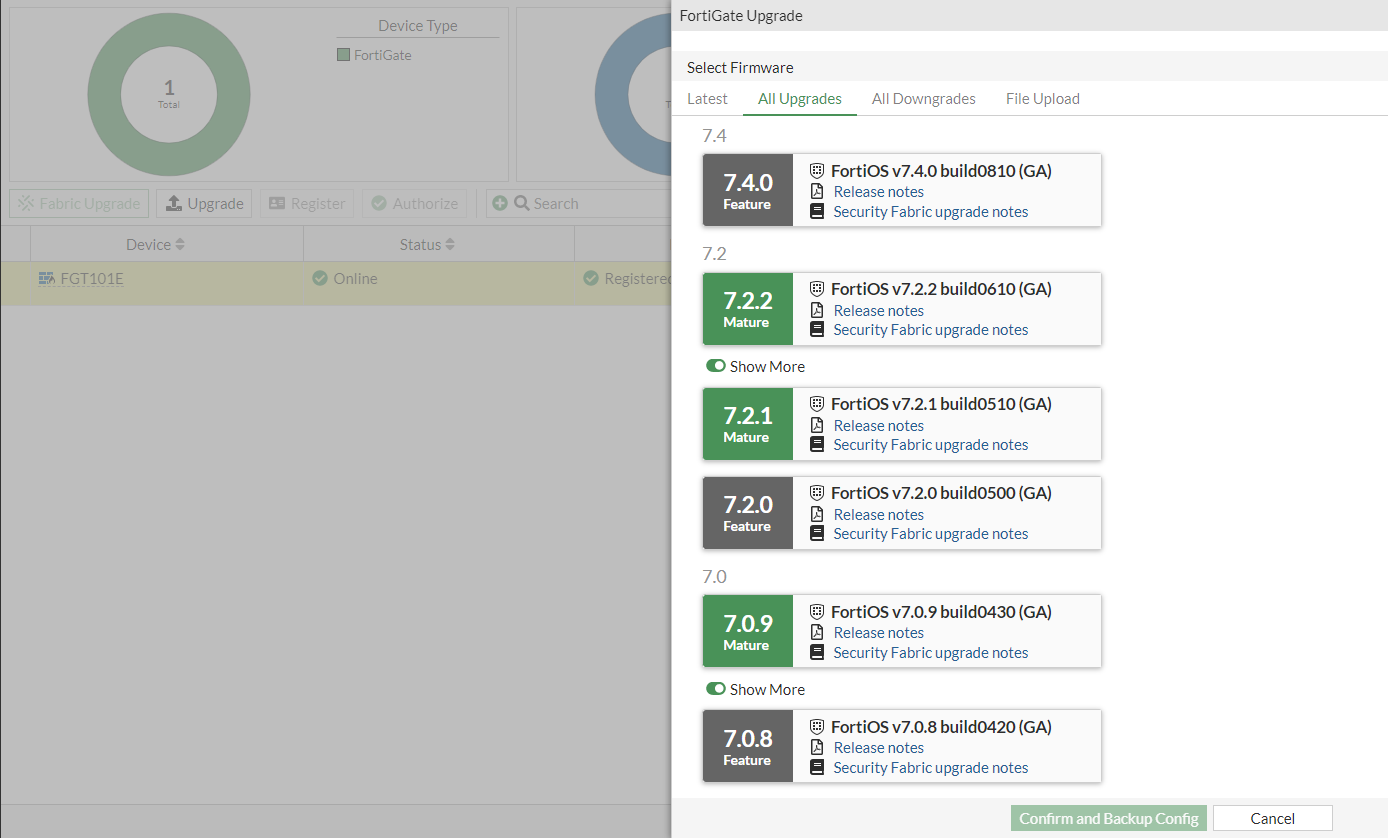Click PDF icon for 7.2.0 release notes
Image resolution: width=1388 pixels, height=838 pixels.
click(x=817, y=515)
